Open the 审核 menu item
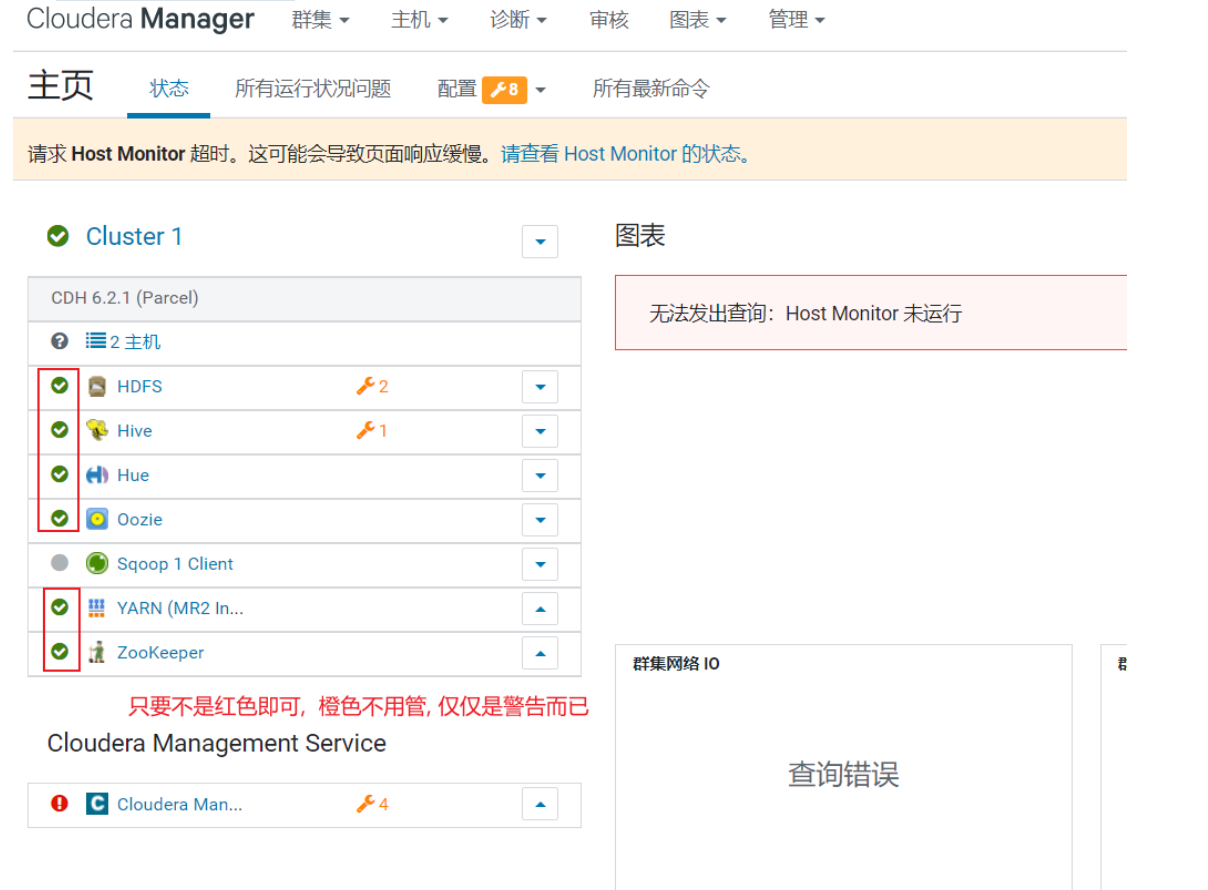 [609, 20]
